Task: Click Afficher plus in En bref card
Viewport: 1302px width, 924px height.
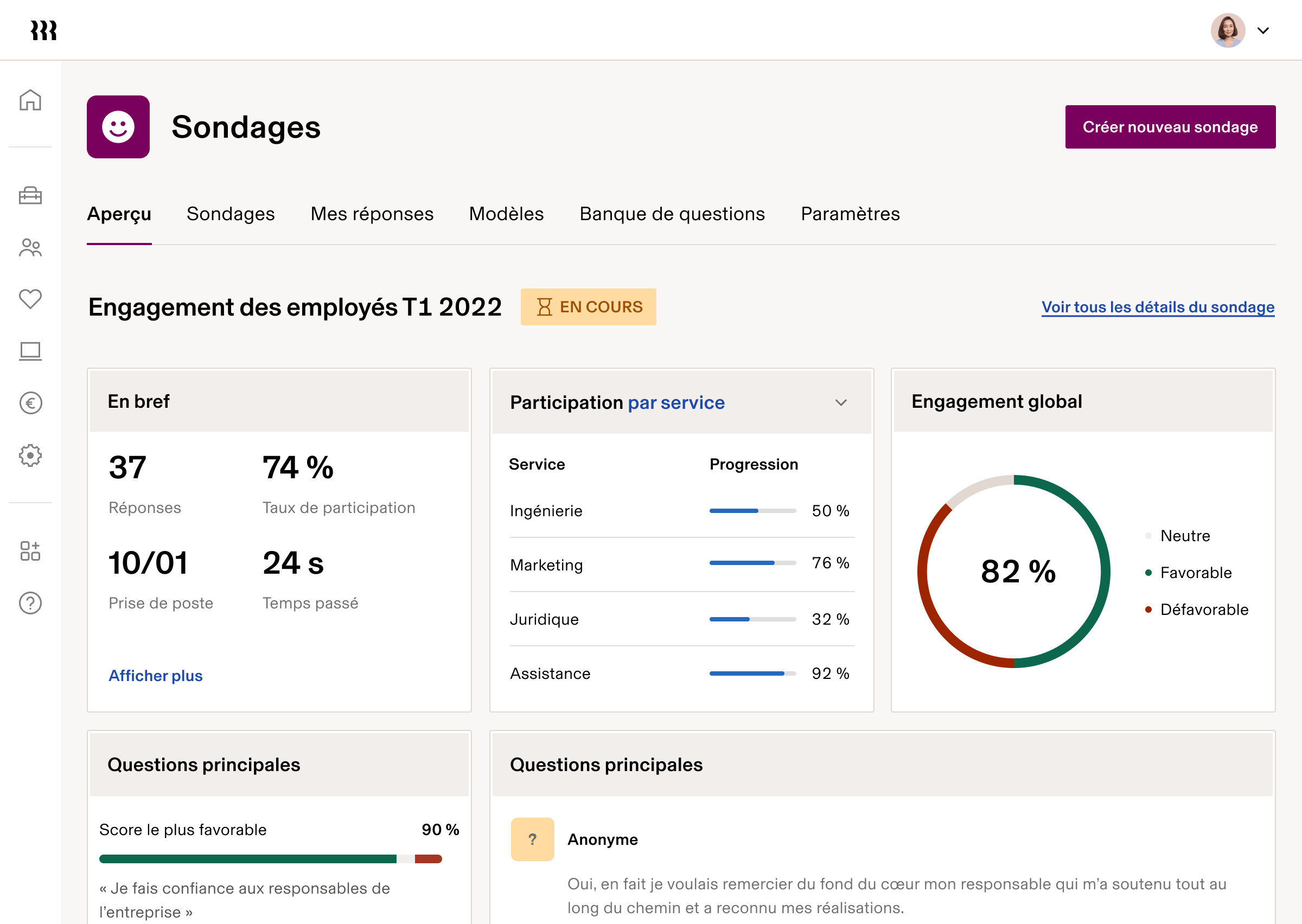Action: (155, 675)
